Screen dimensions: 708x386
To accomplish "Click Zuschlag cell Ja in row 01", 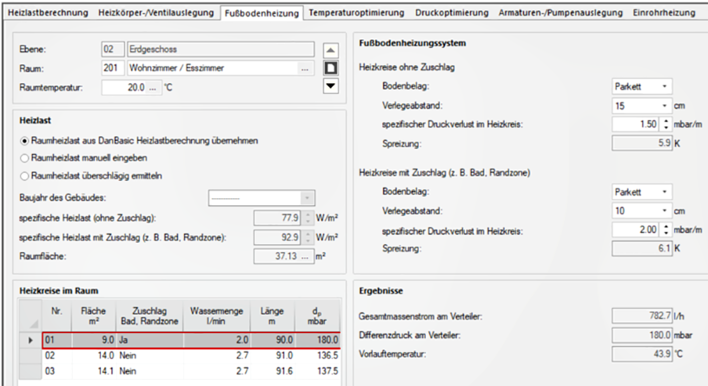I will (149, 340).
